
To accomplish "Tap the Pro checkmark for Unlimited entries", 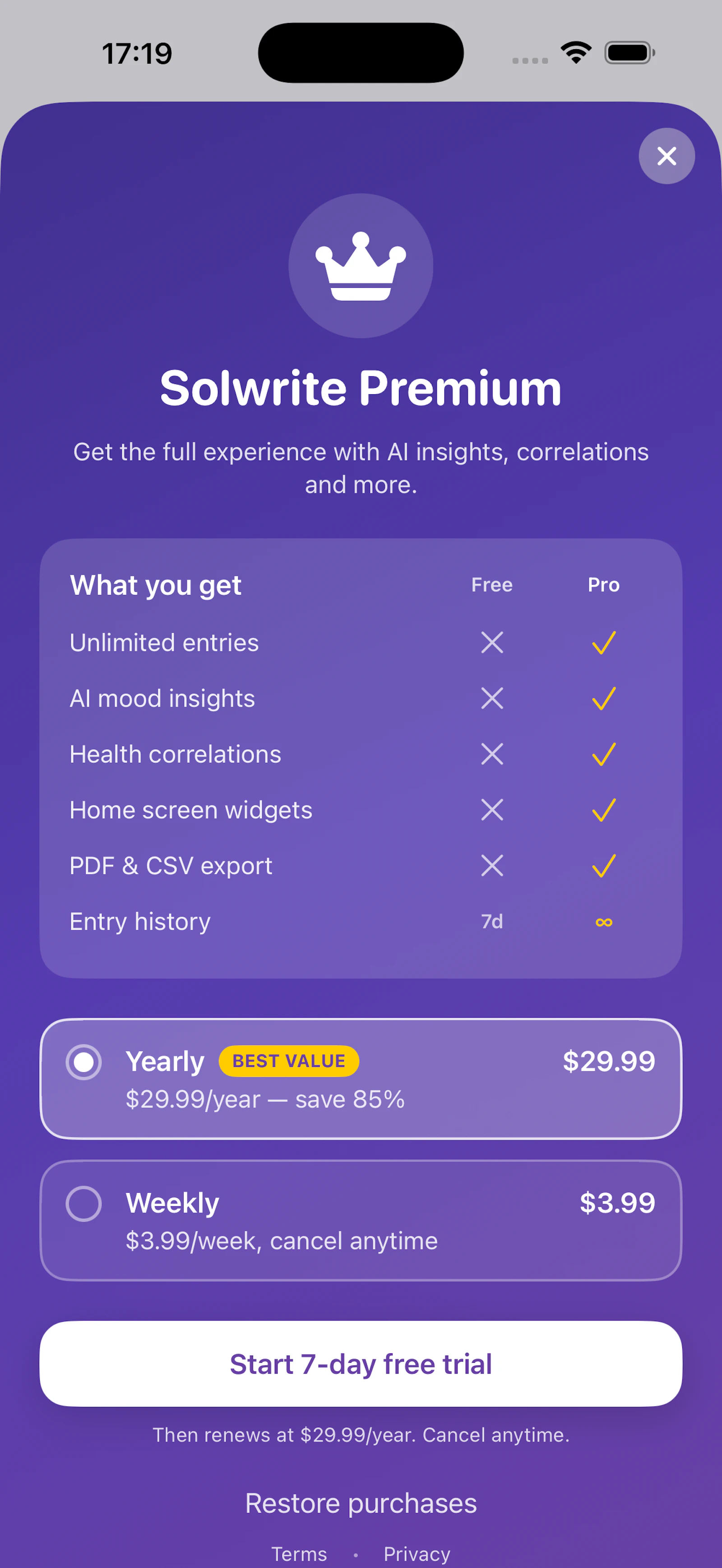I will (x=603, y=643).
